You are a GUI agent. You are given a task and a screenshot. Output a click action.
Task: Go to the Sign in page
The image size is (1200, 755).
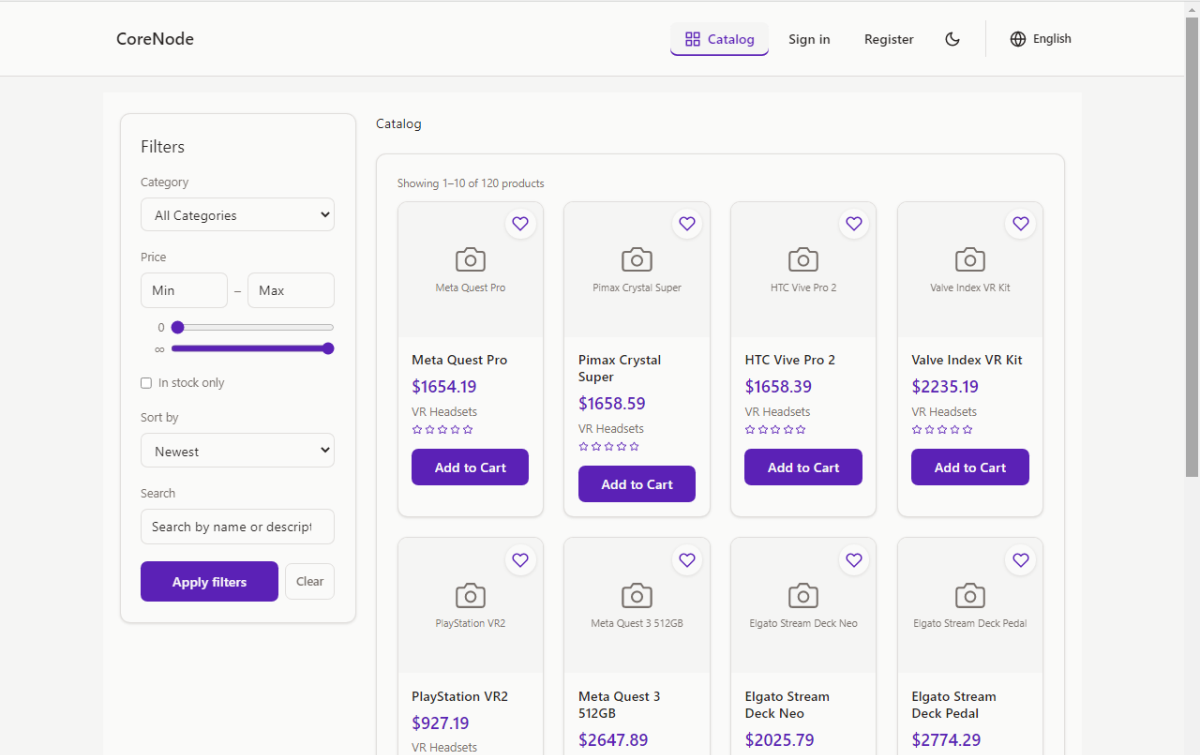point(808,39)
